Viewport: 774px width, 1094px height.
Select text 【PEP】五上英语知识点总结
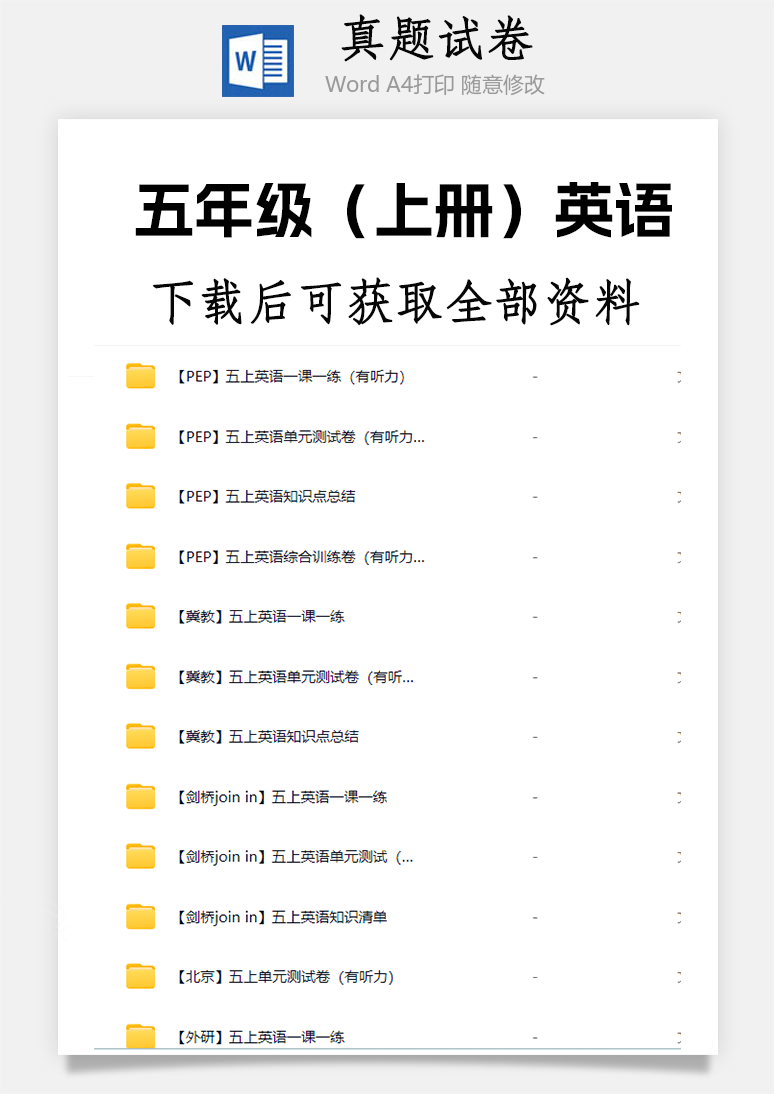pos(265,497)
